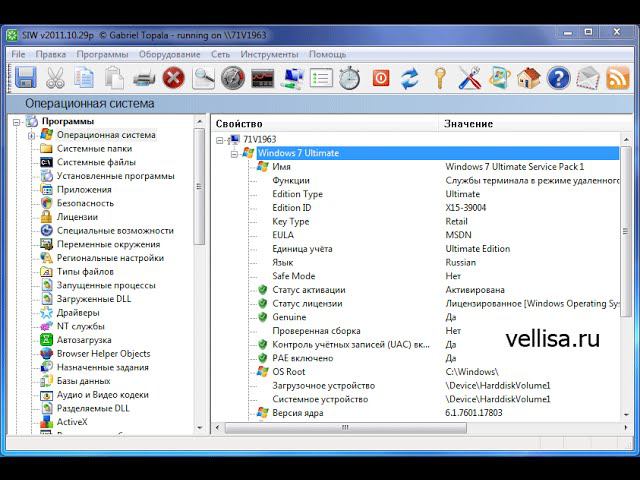
Task: Click the Save floppy disk toolbar icon
Action: point(26,77)
